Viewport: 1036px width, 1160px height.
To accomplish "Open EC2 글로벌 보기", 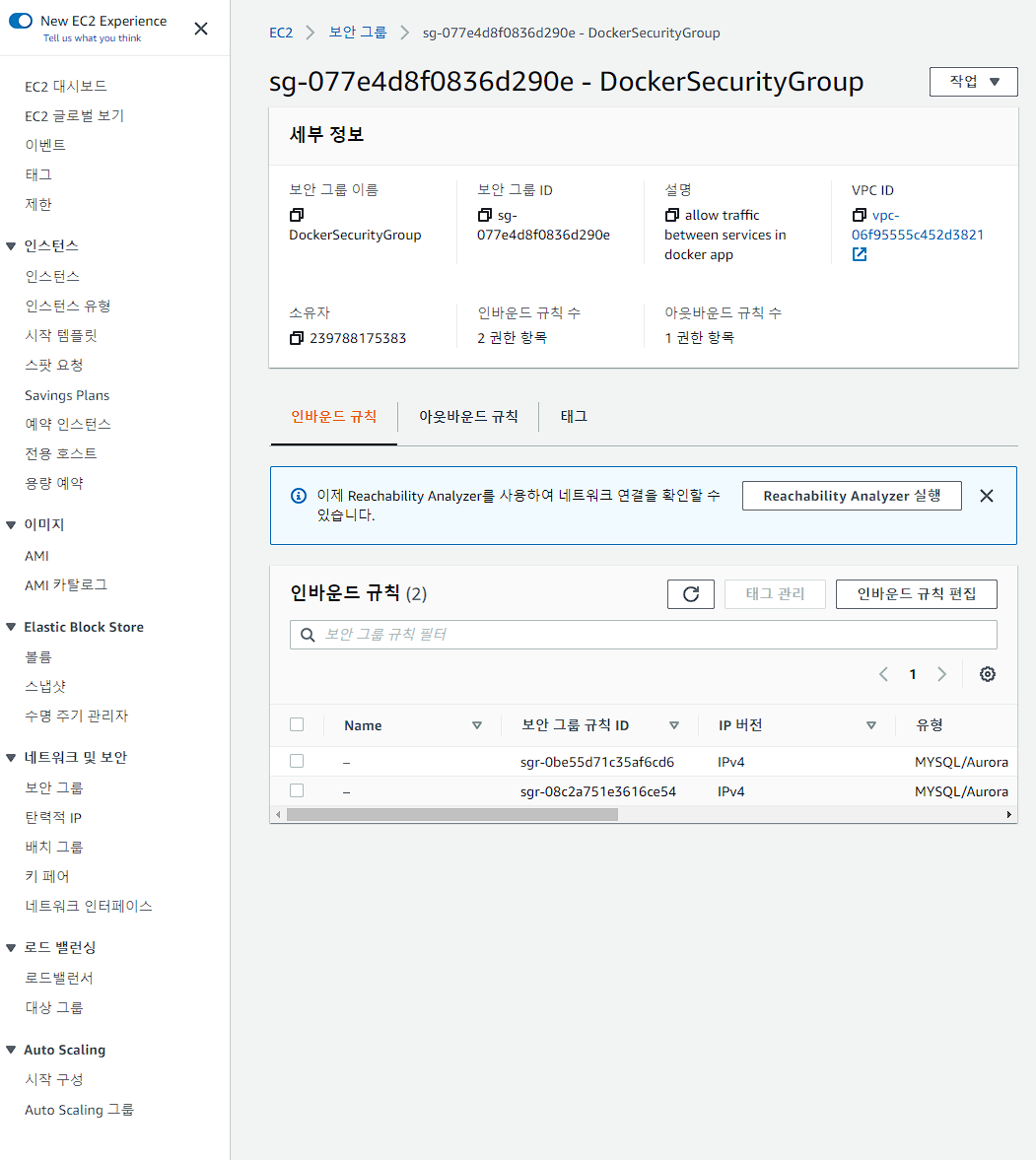I will [x=74, y=116].
